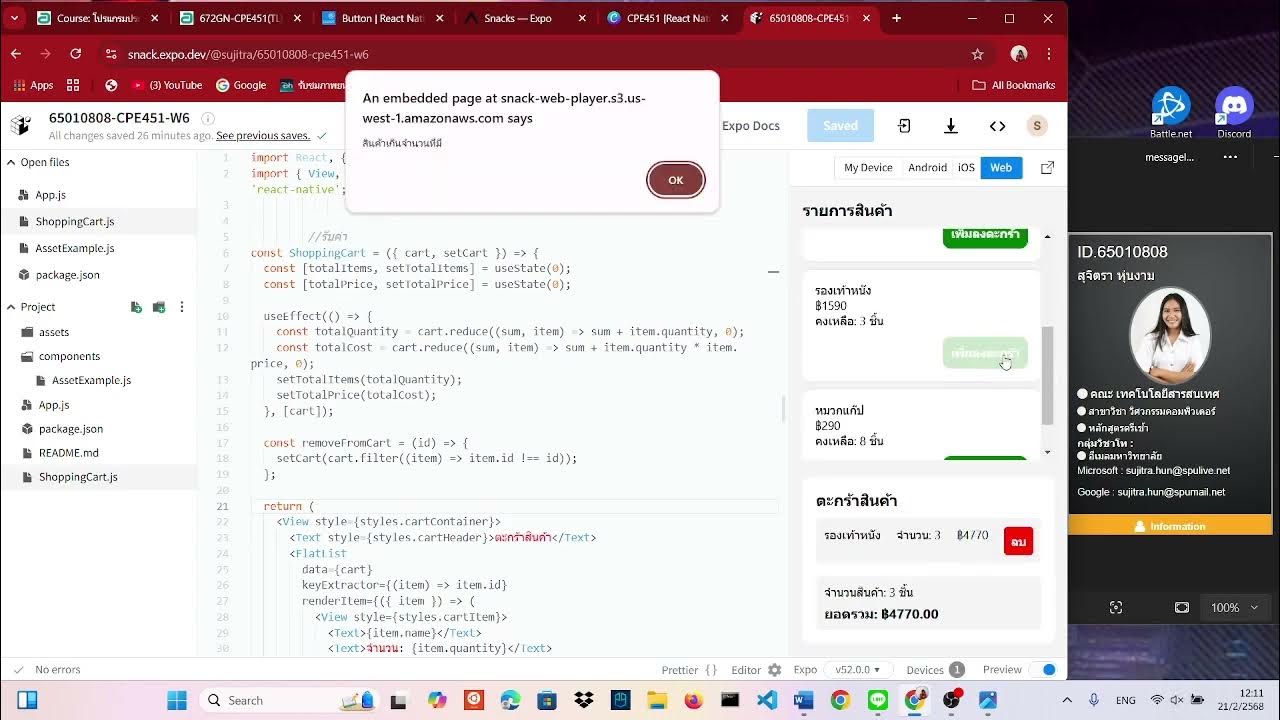Viewport: 1280px width, 720px height.
Task: Click the Saved button
Action: tap(840, 126)
